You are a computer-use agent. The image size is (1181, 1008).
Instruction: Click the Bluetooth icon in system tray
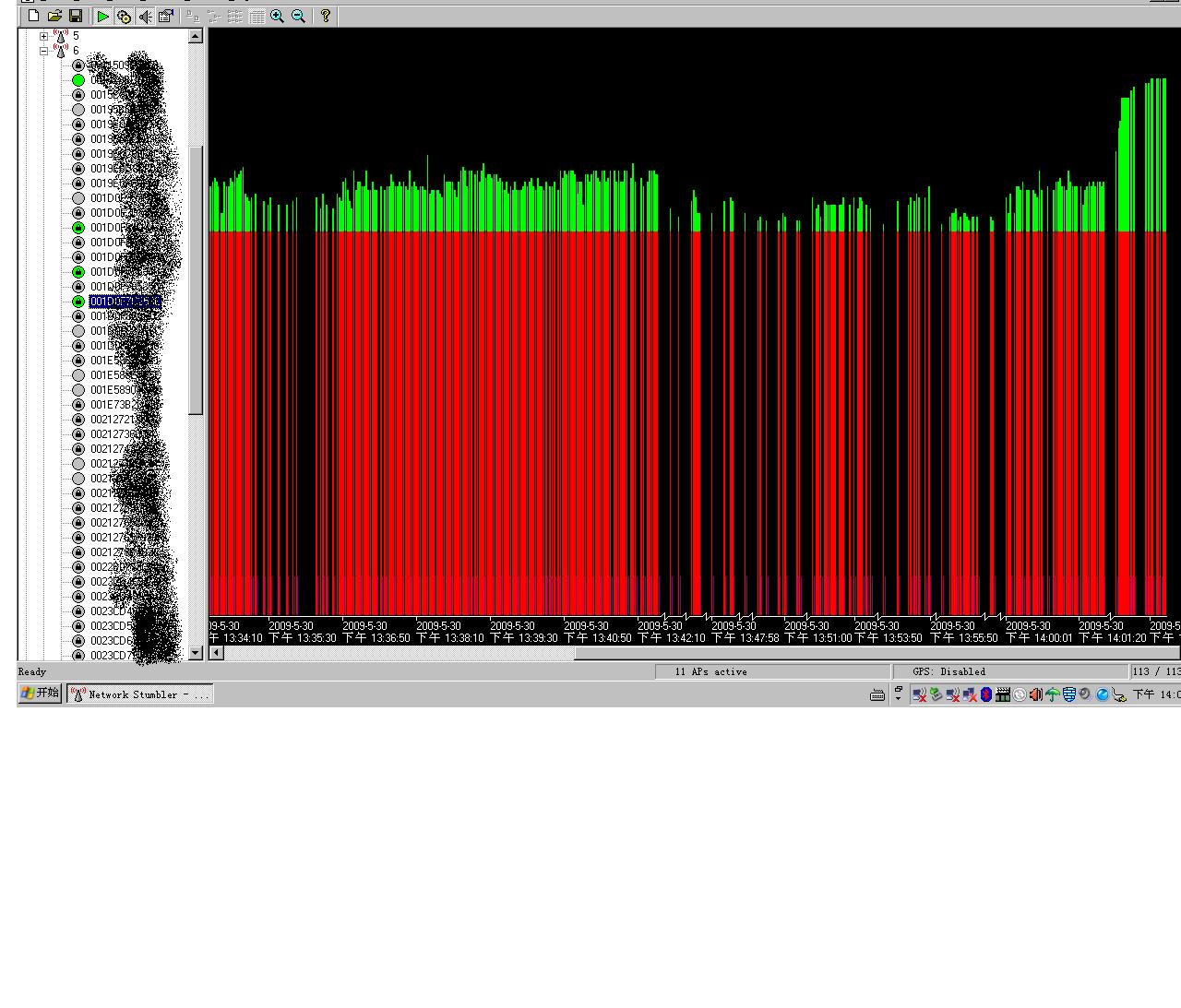(985, 694)
